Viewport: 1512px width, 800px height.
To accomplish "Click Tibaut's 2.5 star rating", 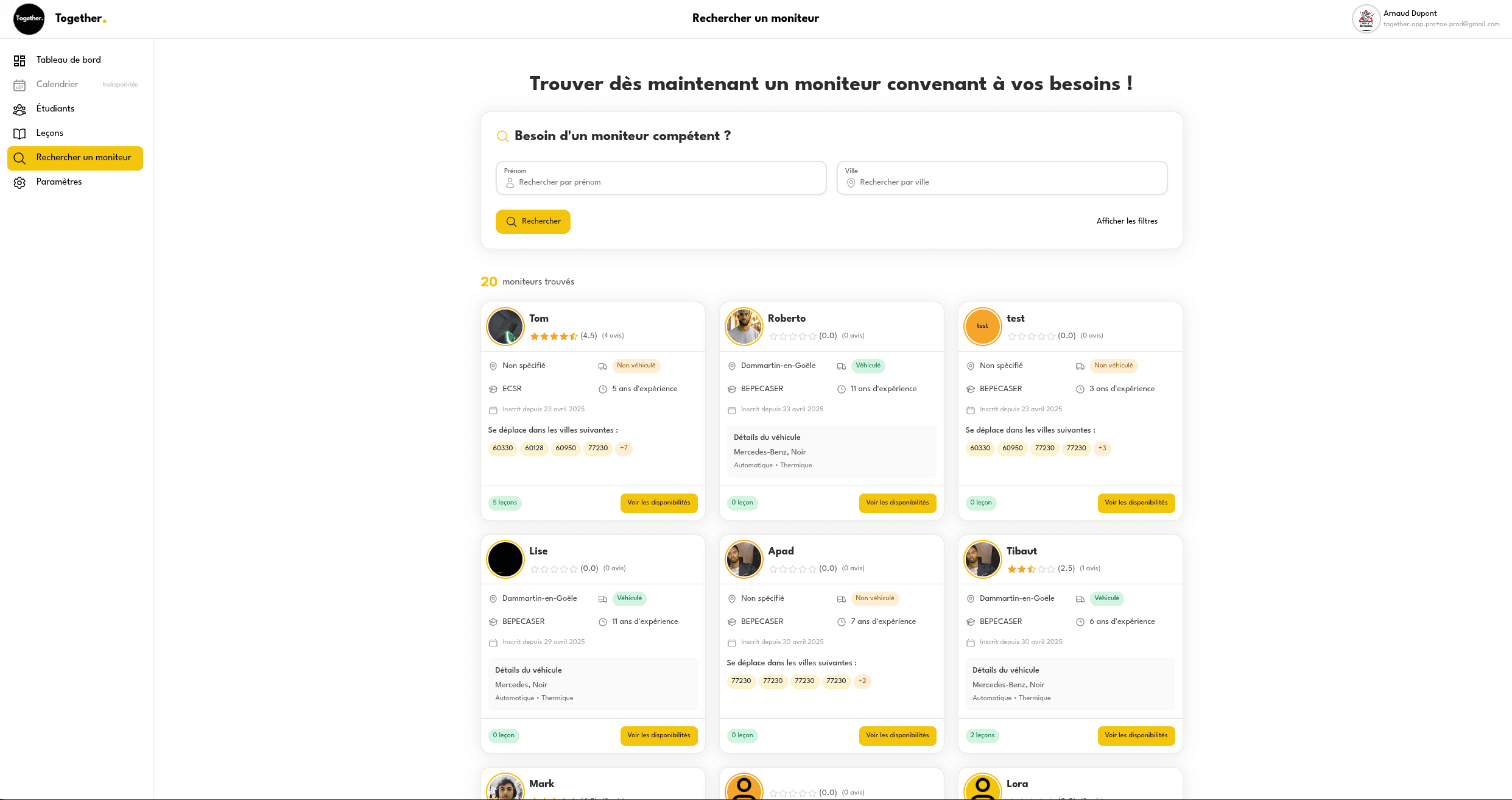I will [1032, 568].
